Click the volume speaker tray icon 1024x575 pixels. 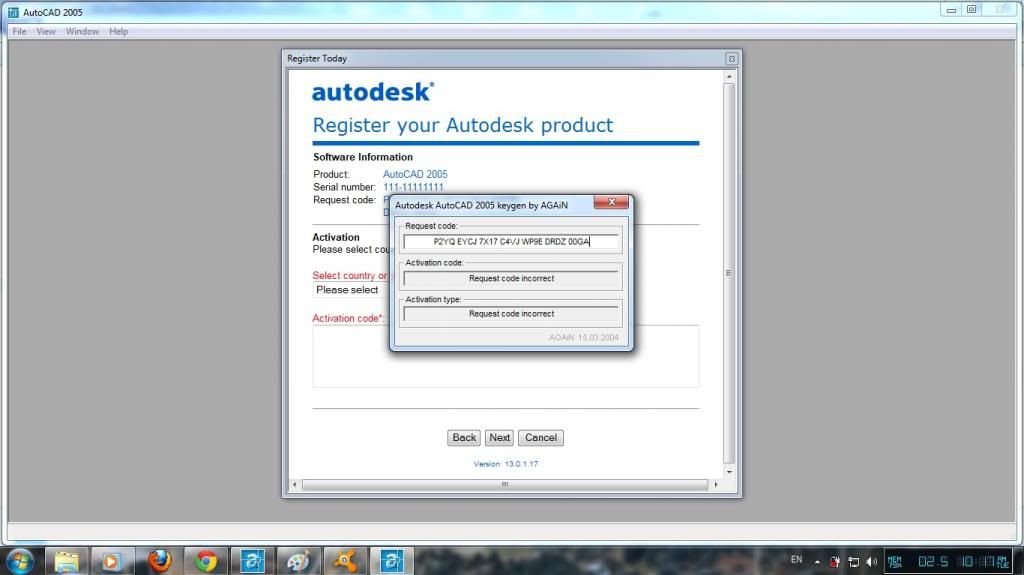point(872,562)
